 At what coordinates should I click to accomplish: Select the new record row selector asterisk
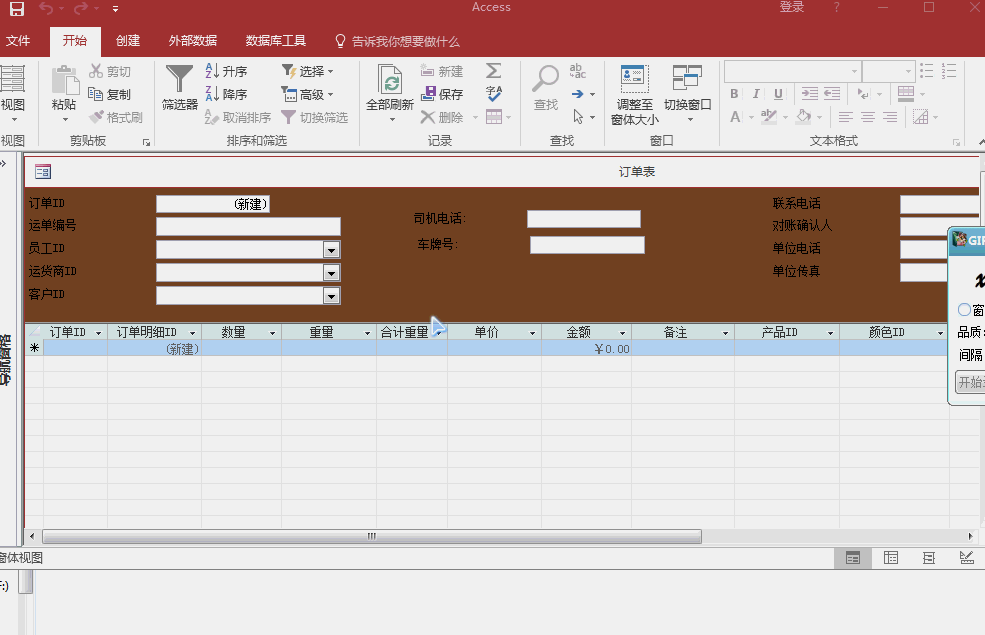[x=35, y=348]
